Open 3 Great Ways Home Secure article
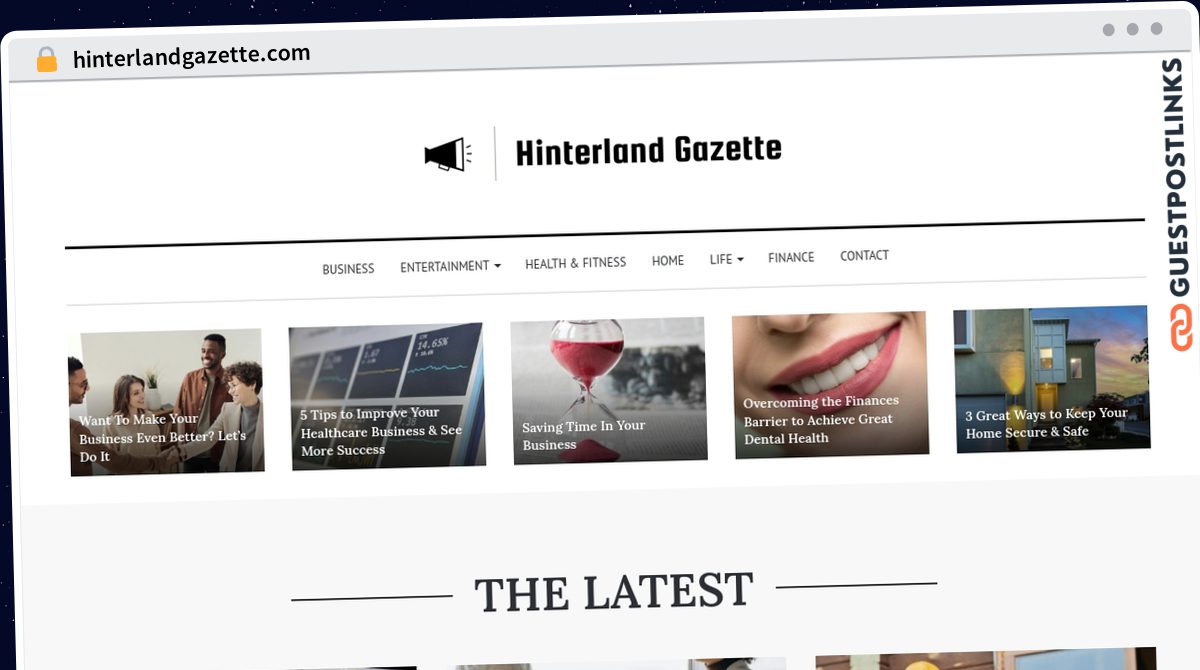This screenshot has height=670, width=1200. pyautogui.click(x=1051, y=379)
